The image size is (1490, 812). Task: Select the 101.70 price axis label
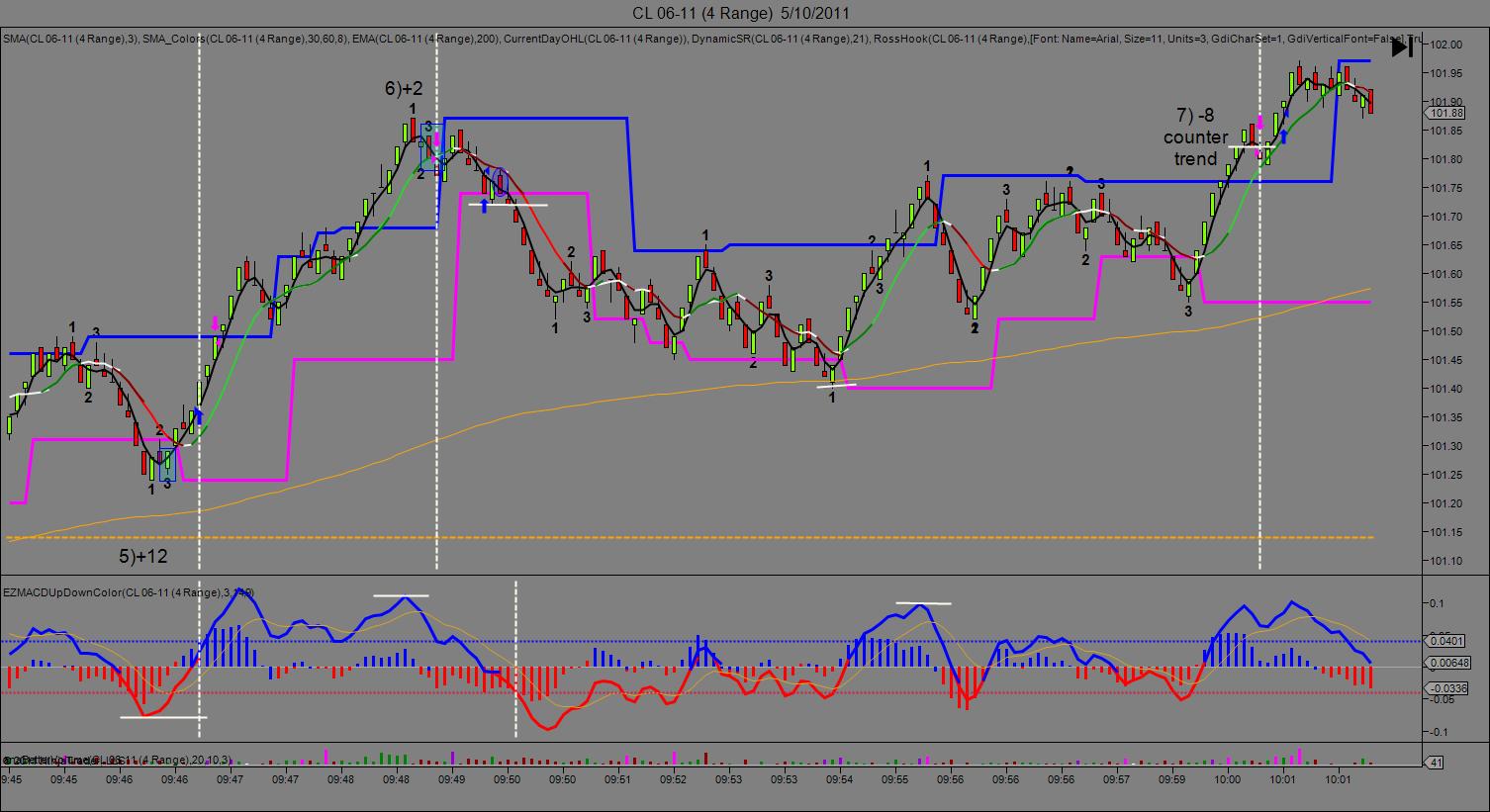coord(1446,217)
